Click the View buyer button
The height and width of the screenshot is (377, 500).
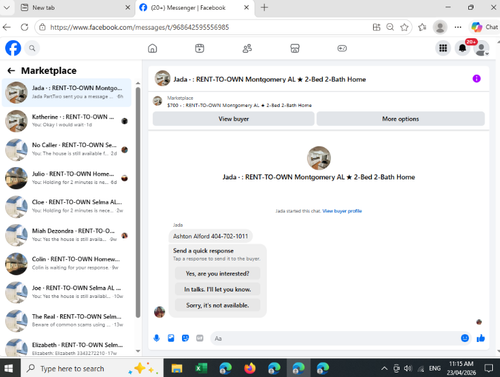pyautogui.click(x=233, y=119)
